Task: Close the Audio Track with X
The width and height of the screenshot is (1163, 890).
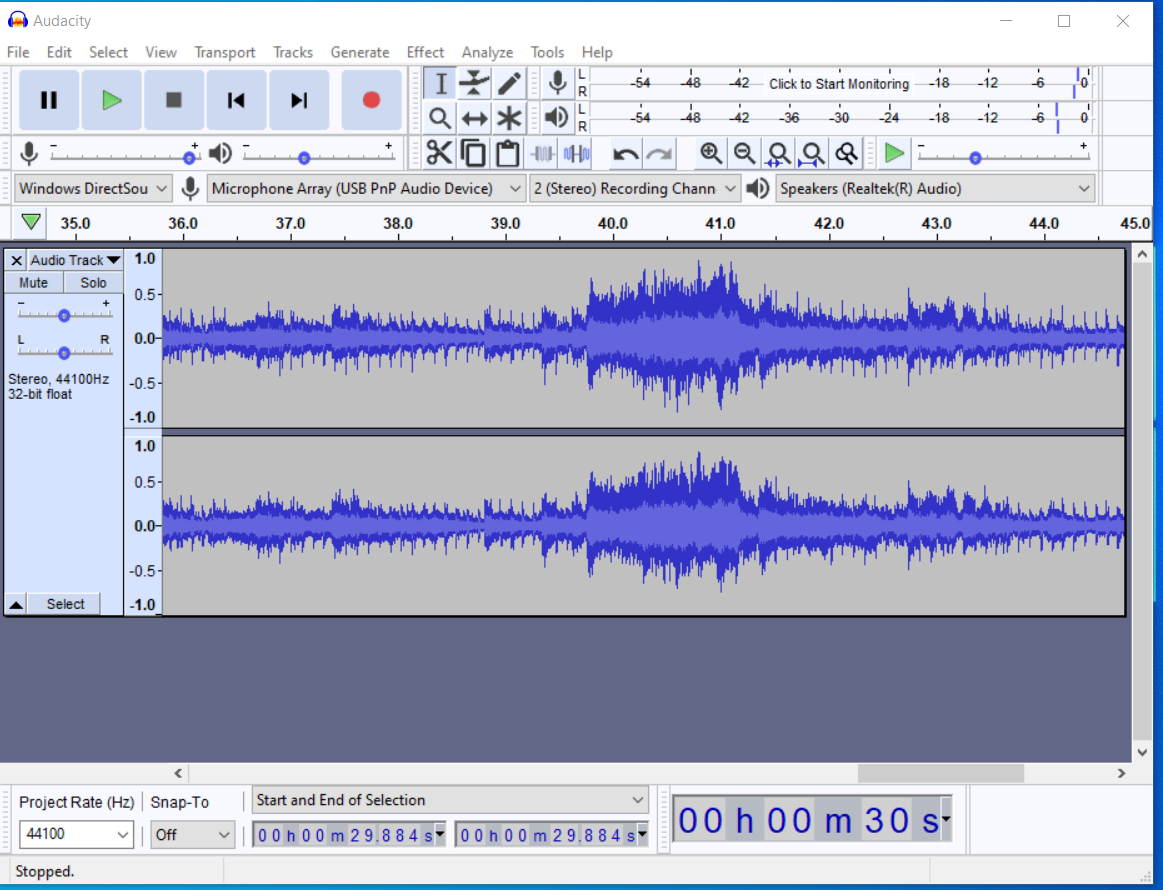Action: (16, 260)
